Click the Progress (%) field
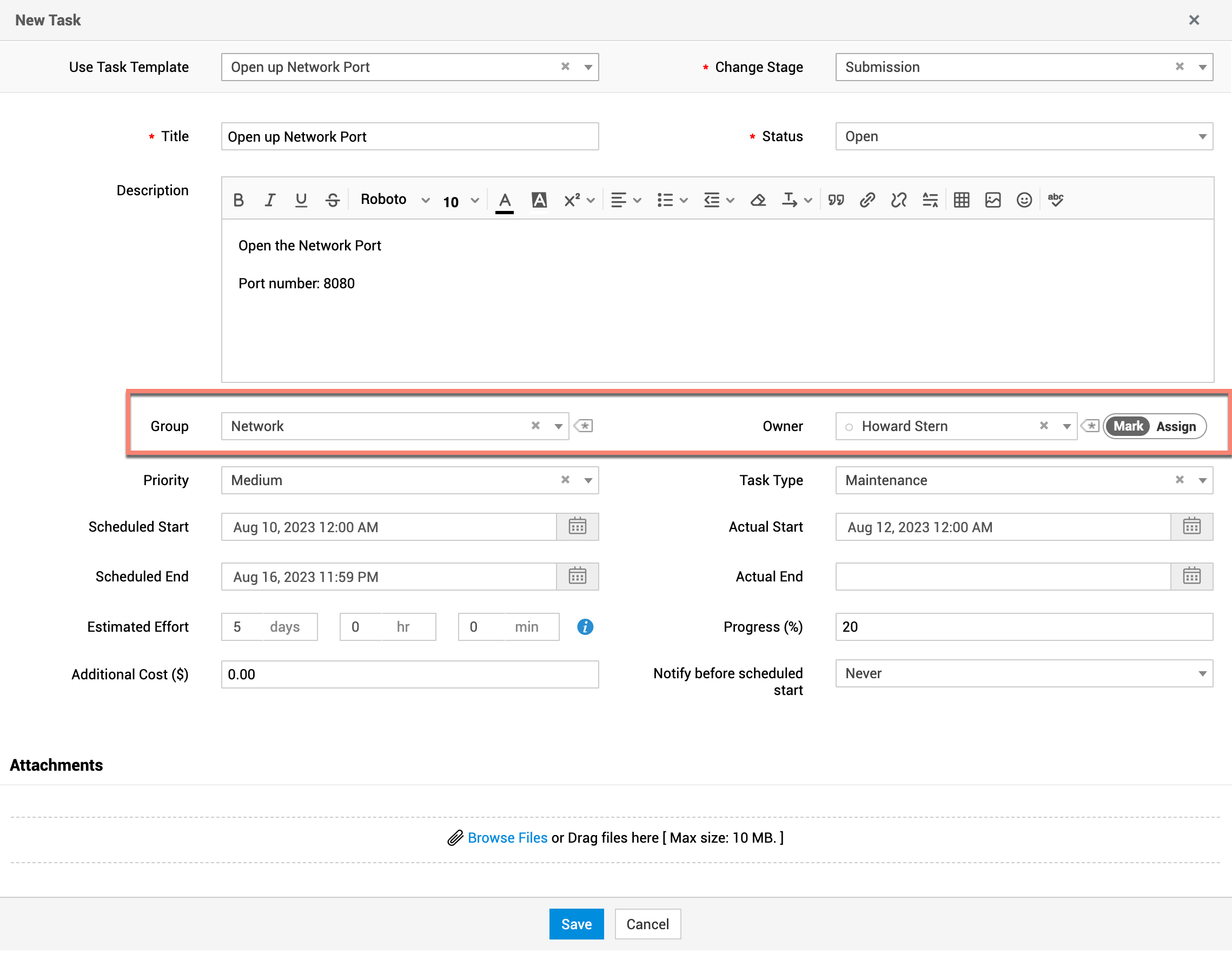 click(x=1024, y=627)
